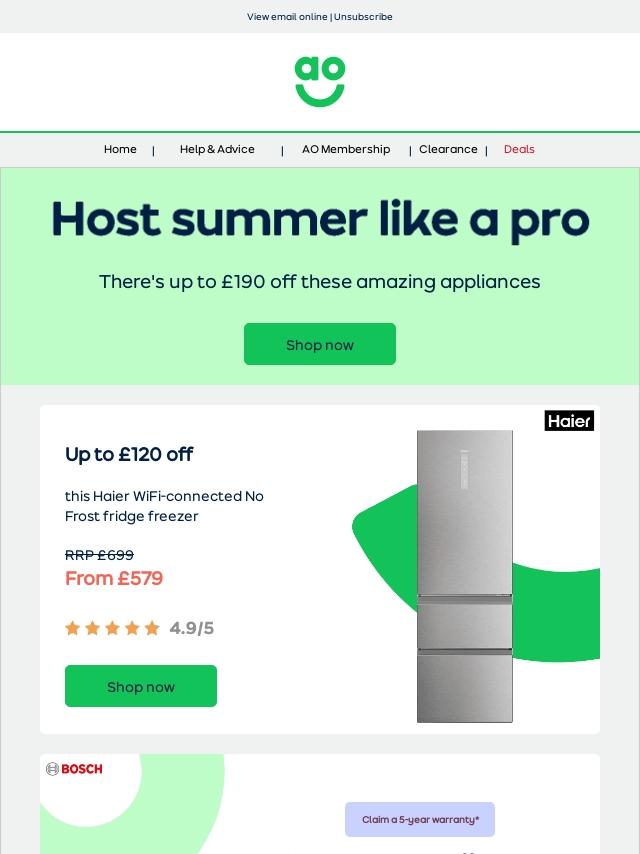Open the Clearance navigation link
640x854 pixels.
pos(448,149)
